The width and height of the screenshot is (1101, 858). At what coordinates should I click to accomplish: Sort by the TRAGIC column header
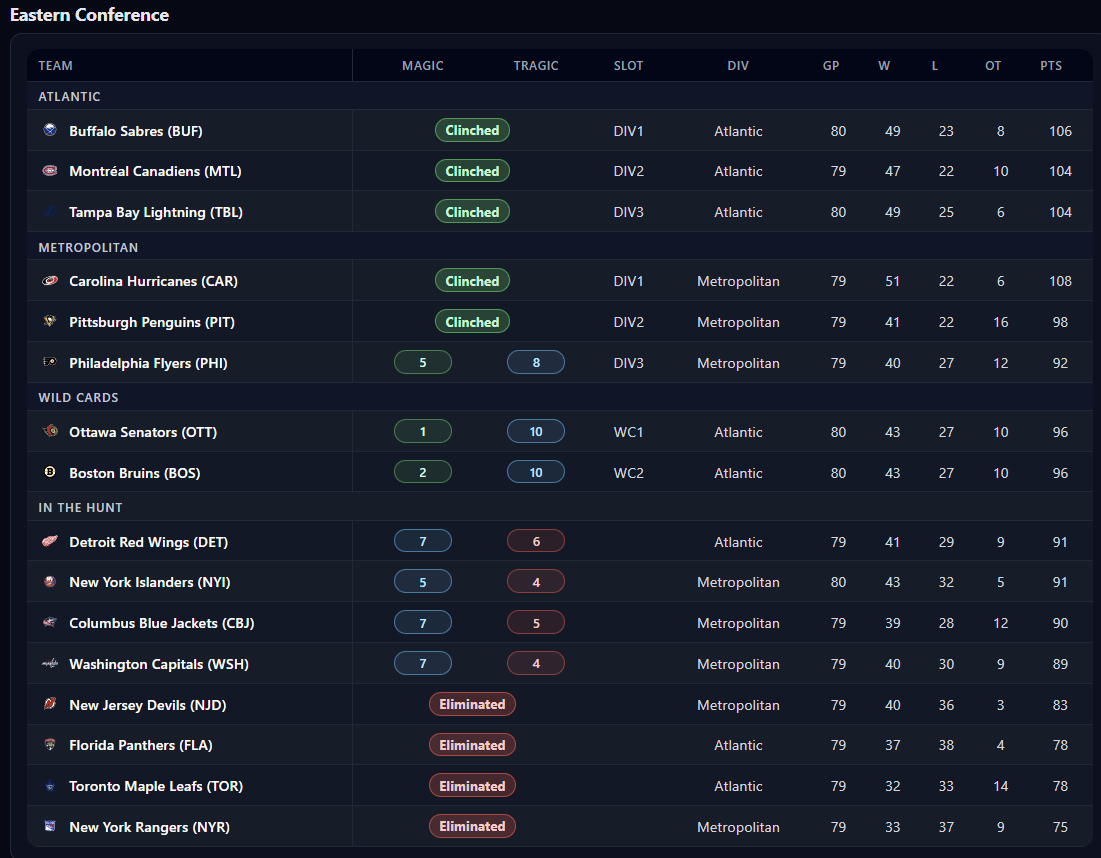pyautogui.click(x=536, y=65)
